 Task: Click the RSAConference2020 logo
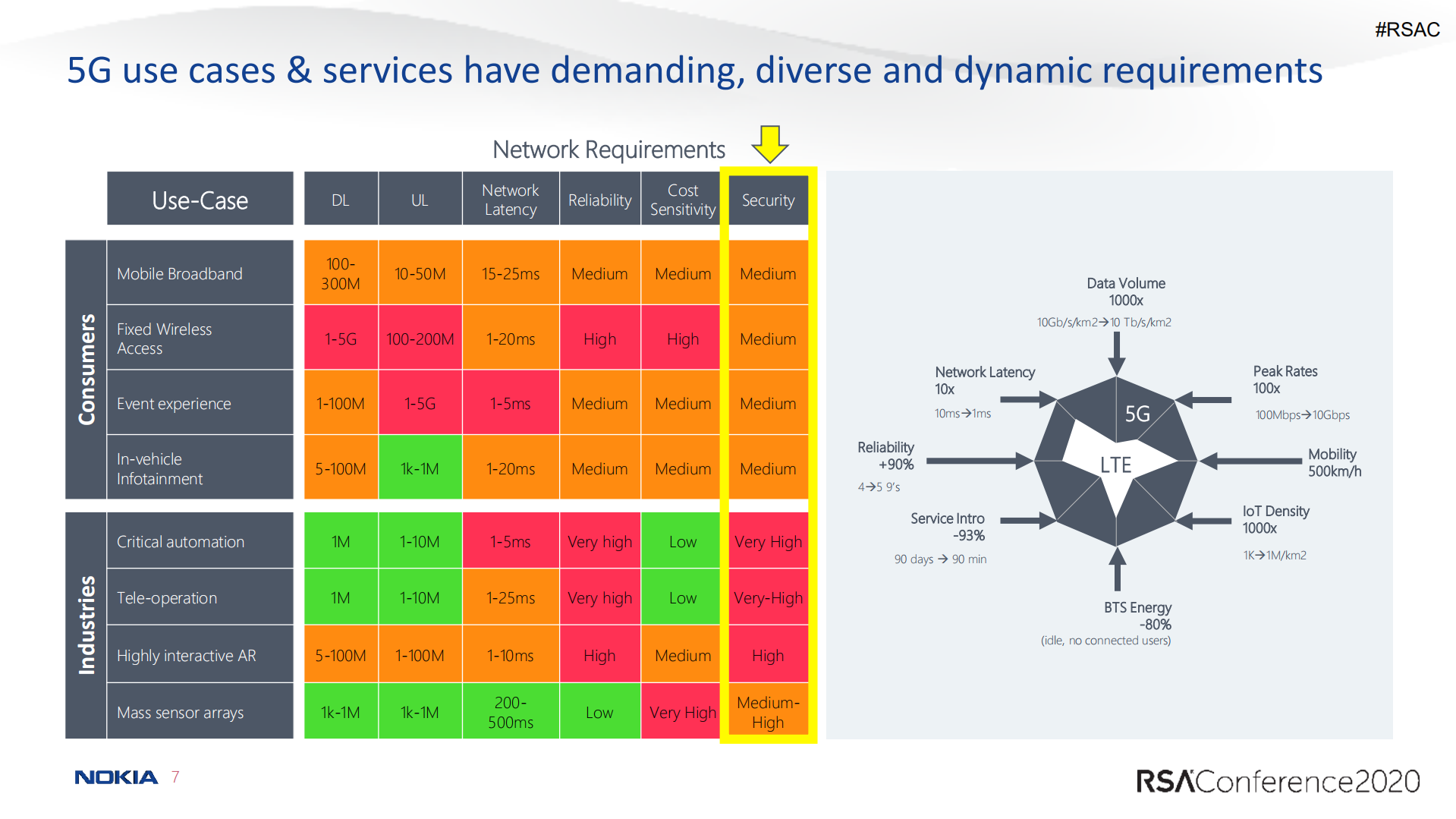tap(1277, 781)
